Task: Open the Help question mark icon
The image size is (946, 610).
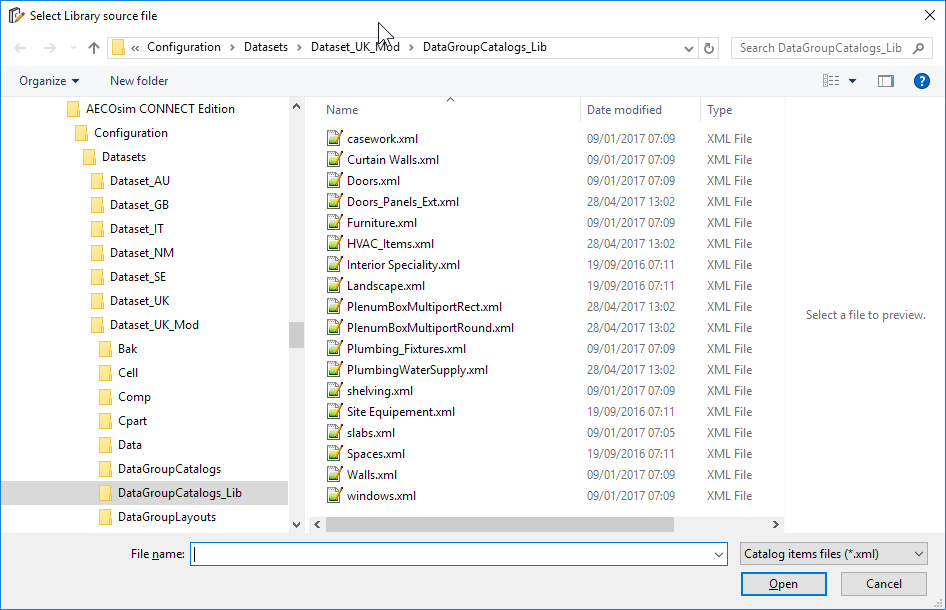Action: coord(921,81)
